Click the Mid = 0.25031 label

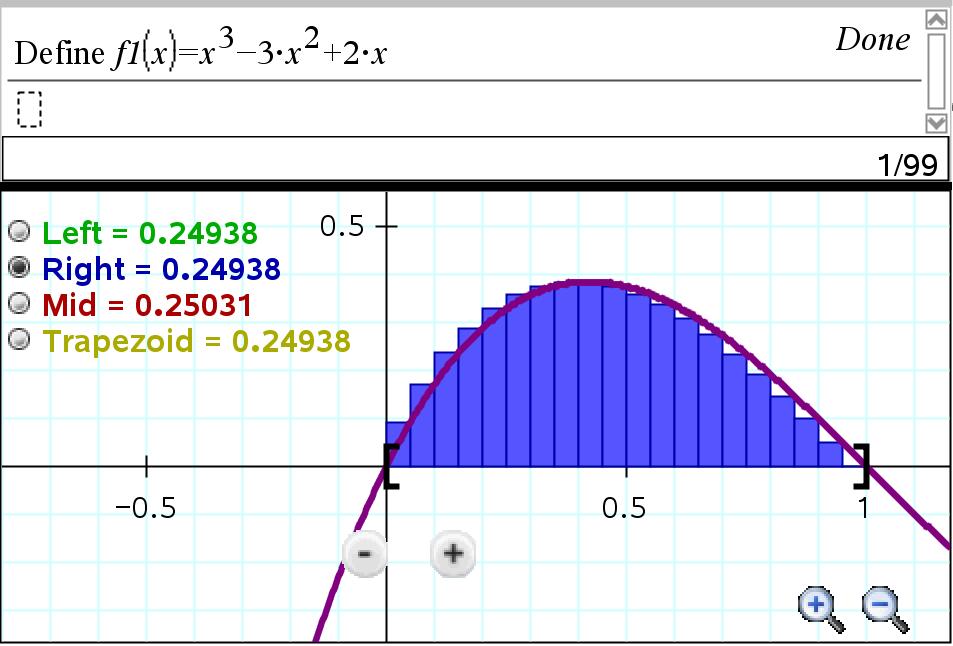(x=146, y=305)
